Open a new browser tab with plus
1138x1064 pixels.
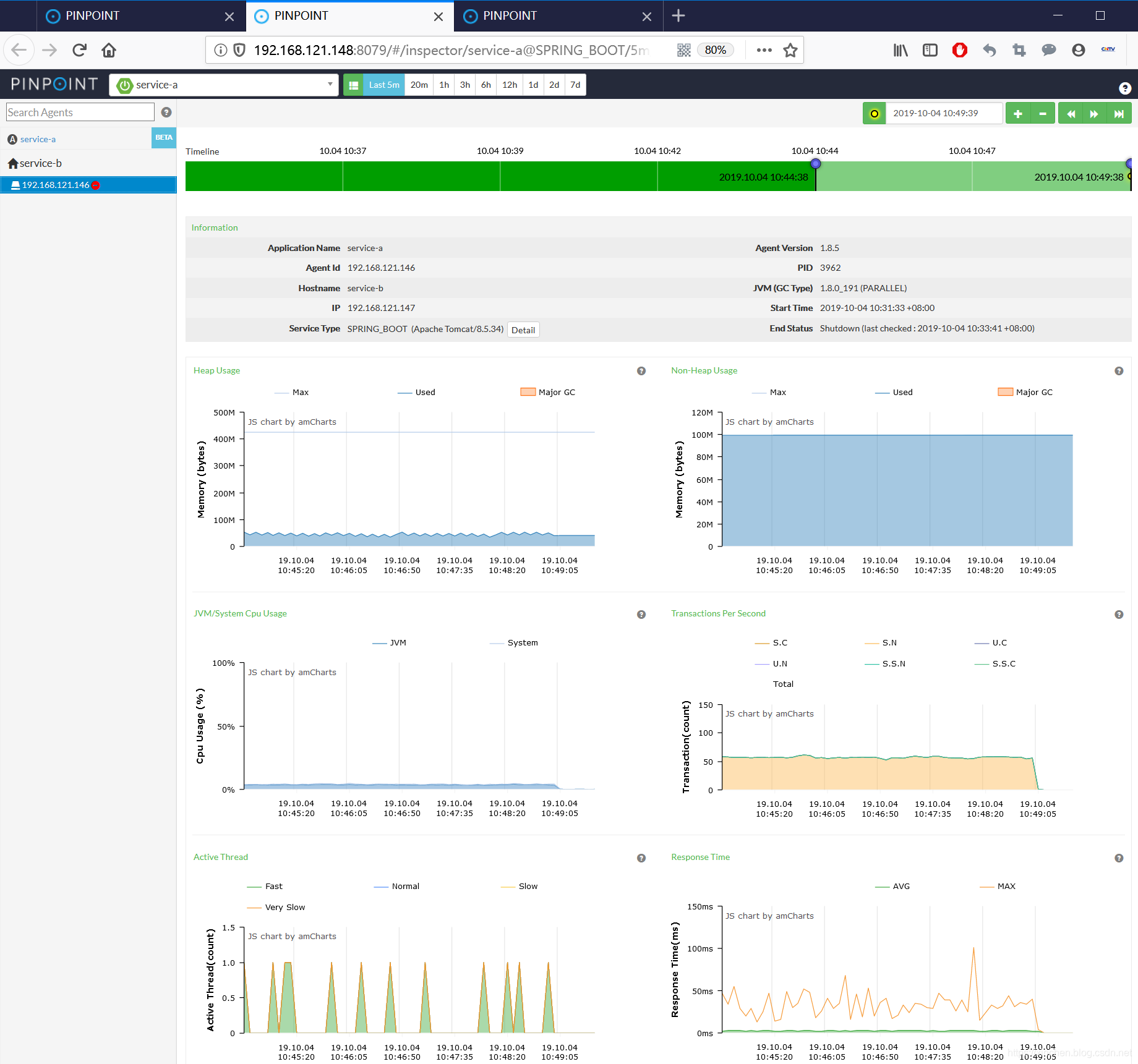678,16
